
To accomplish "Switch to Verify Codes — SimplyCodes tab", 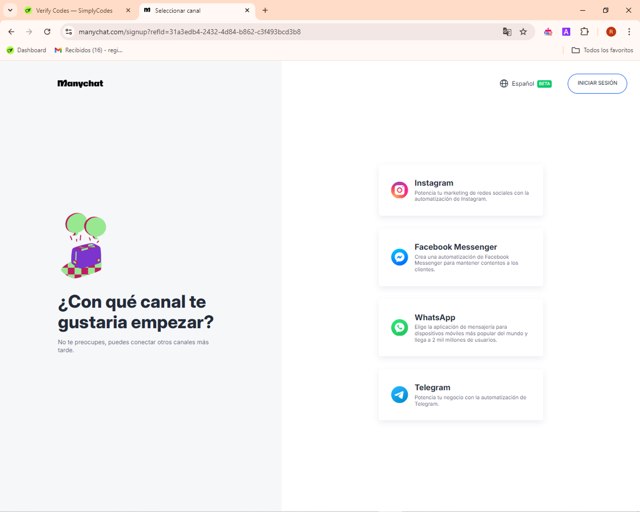I will (x=74, y=11).
